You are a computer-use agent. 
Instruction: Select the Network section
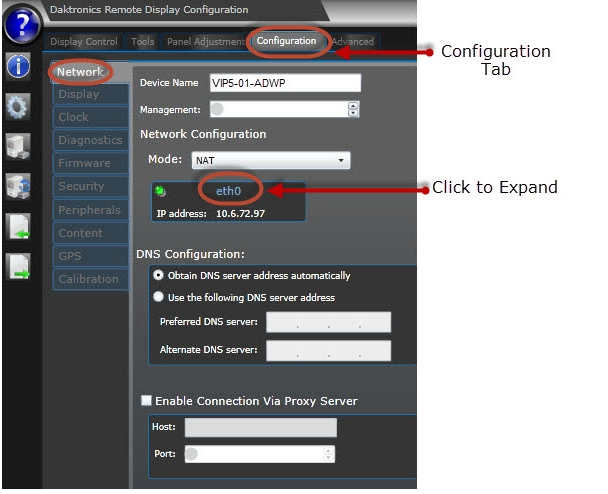(91, 72)
